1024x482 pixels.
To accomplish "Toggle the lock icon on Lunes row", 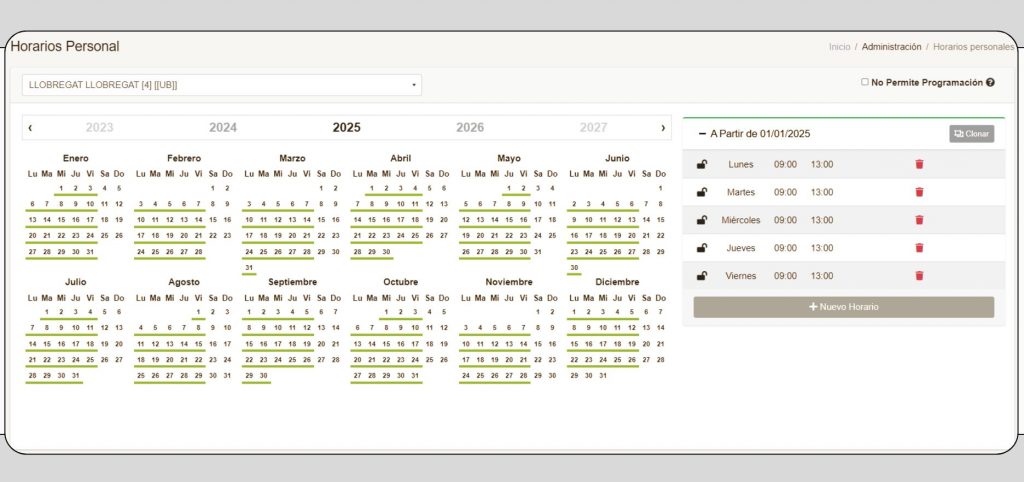I will coord(702,165).
